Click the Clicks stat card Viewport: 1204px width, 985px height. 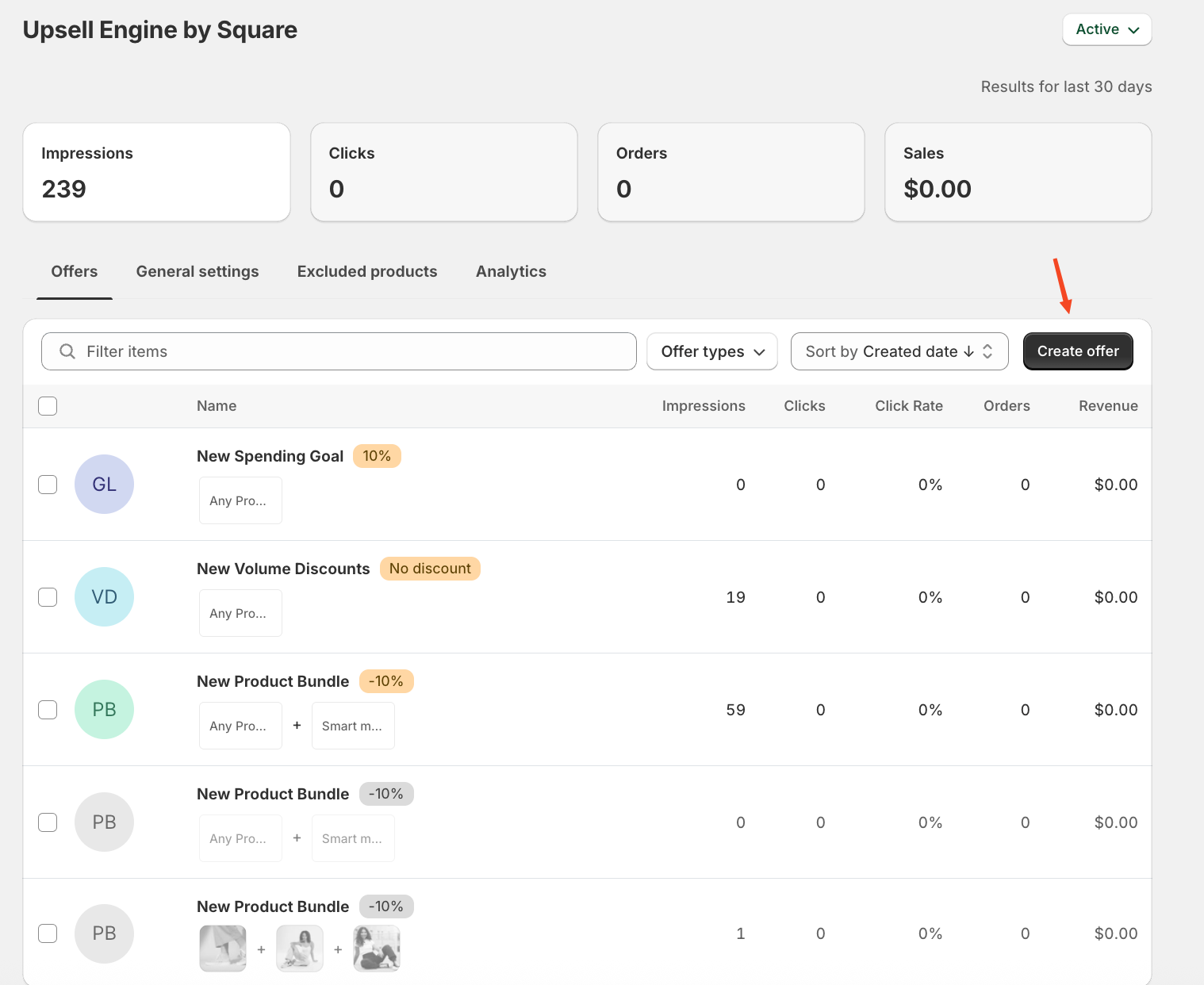(444, 172)
